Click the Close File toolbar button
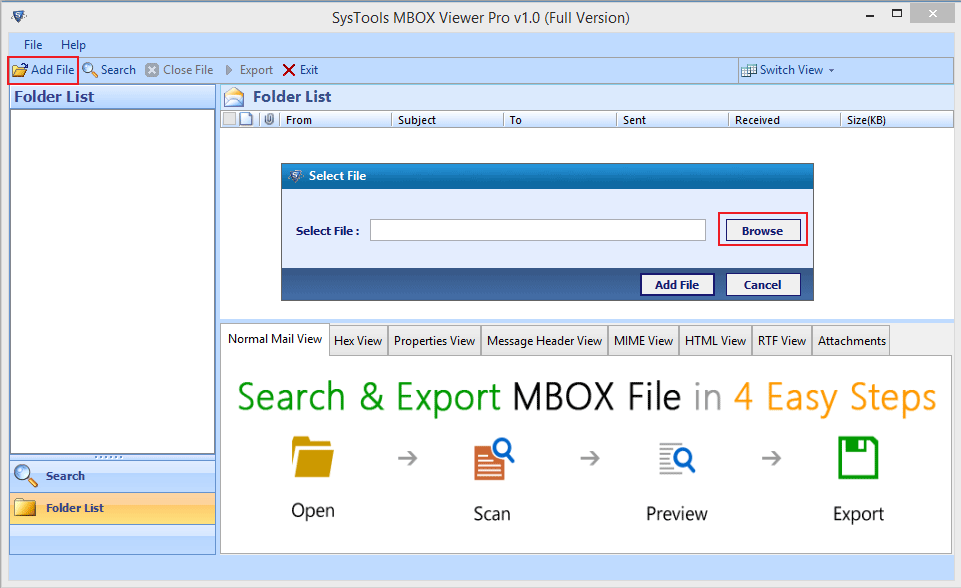The height and width of the screenshot is (588, 961). (180, 70)
